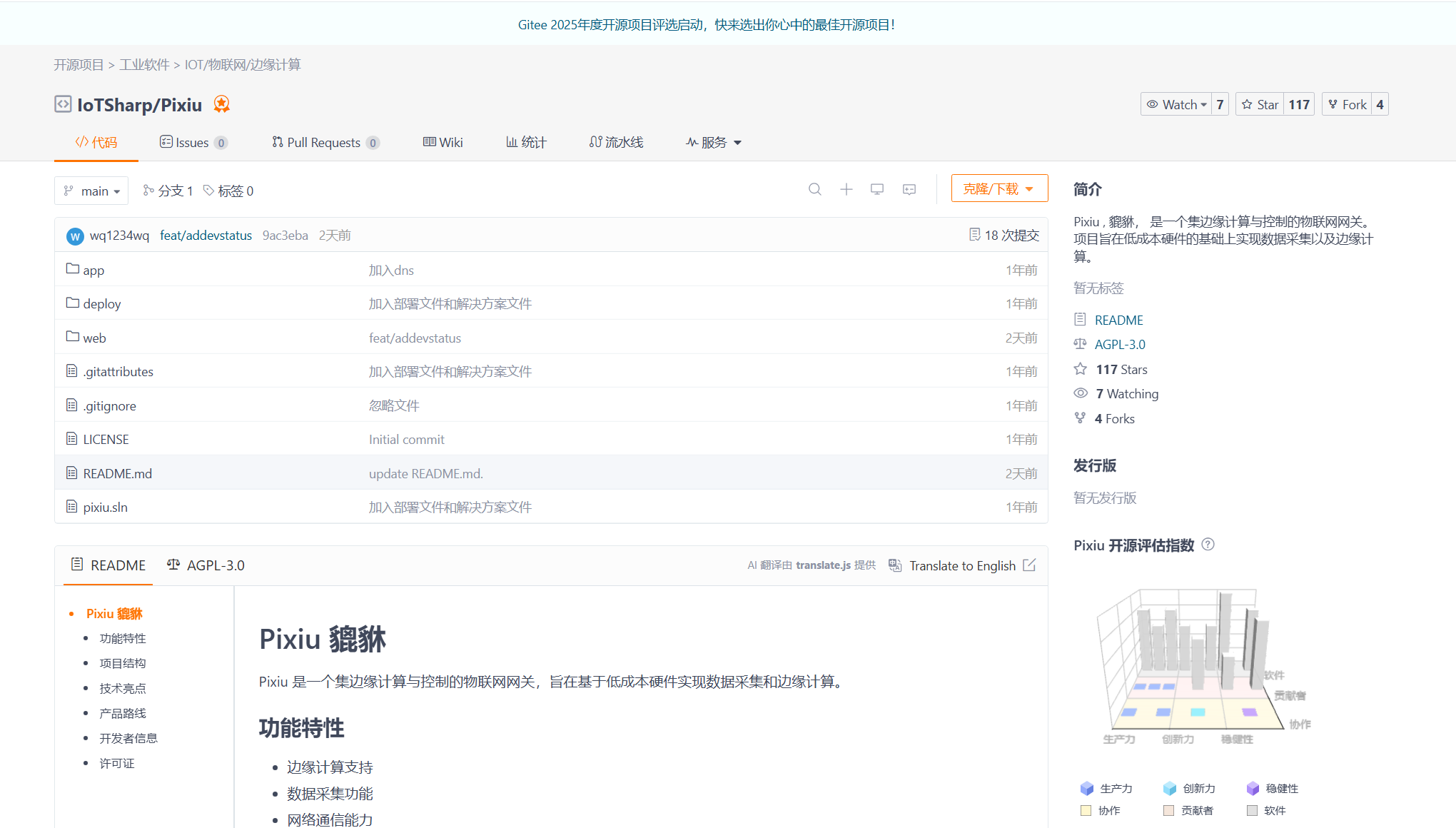Image resolution: width=1456 pixels, height=828 pixels.
Task: Click the plus icon to create new file
Action: click(846, 189)
